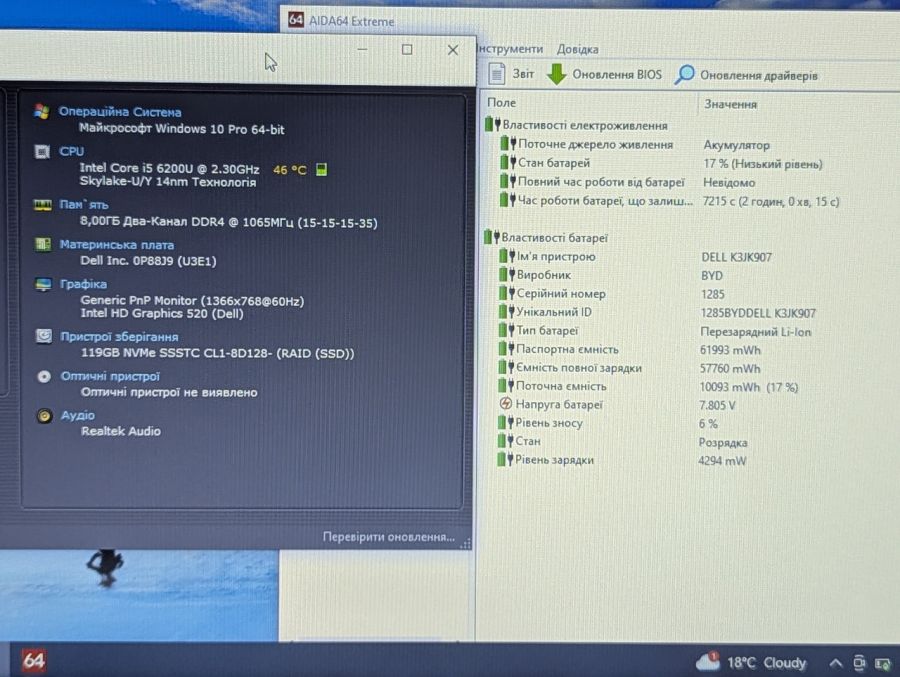
Task: Open the Материнська плата heading link
Action: click(117, 245)
